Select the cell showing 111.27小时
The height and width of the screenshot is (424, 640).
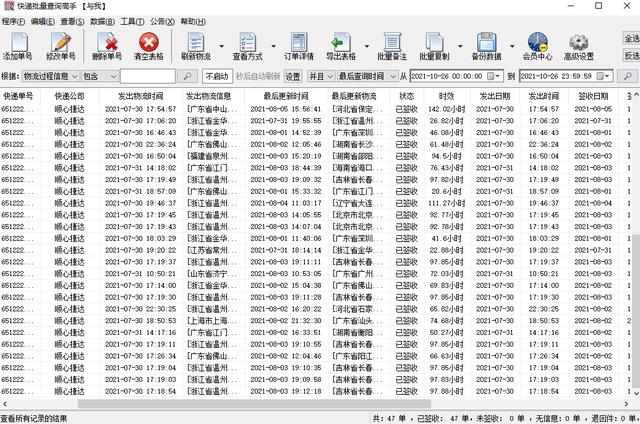[447, 203]
